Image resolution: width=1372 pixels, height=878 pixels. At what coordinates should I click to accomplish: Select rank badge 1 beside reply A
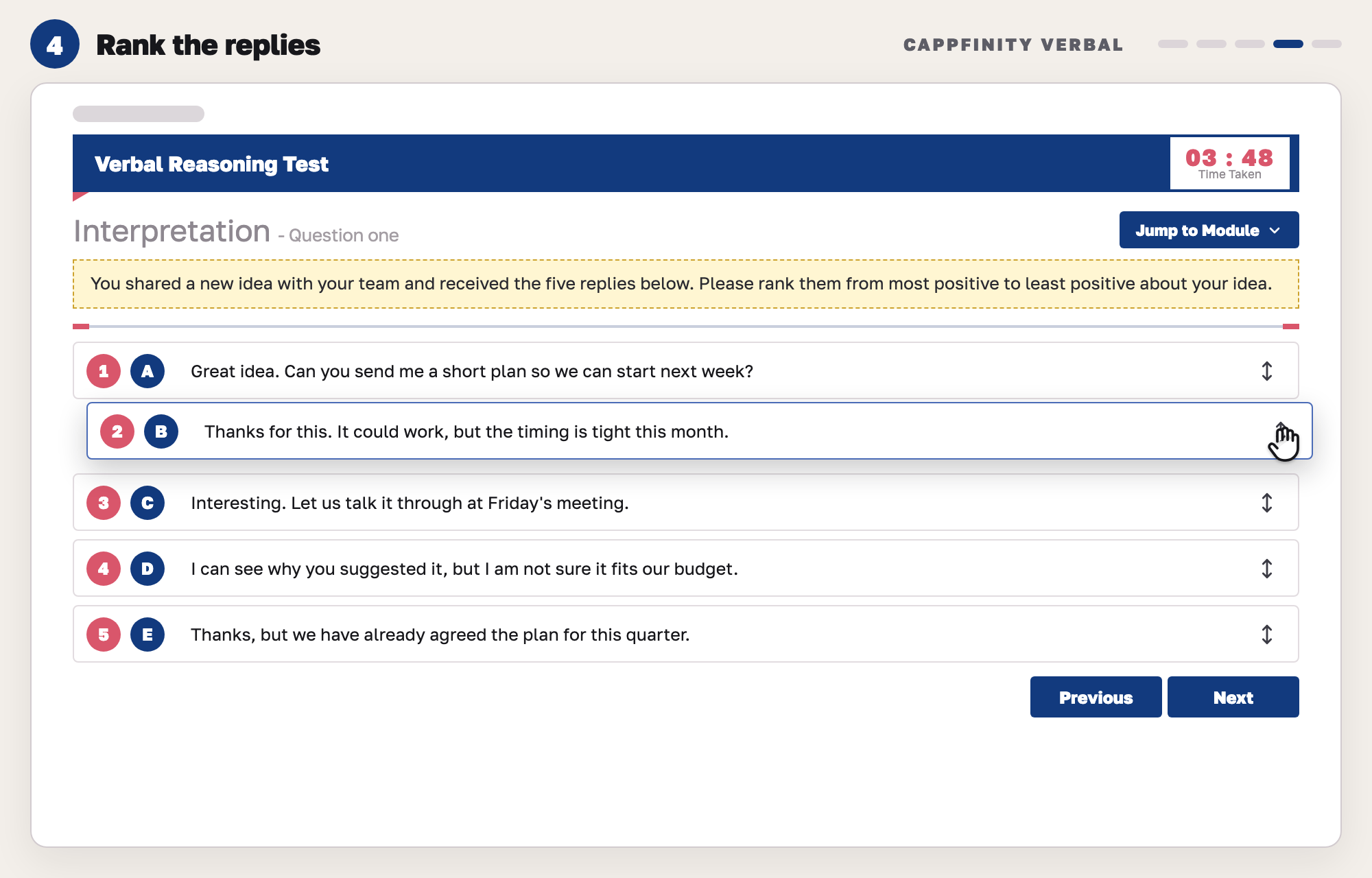click(104, 371)
